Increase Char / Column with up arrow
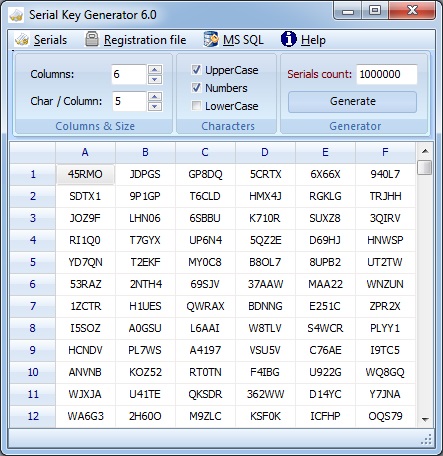 coord(155,96)
